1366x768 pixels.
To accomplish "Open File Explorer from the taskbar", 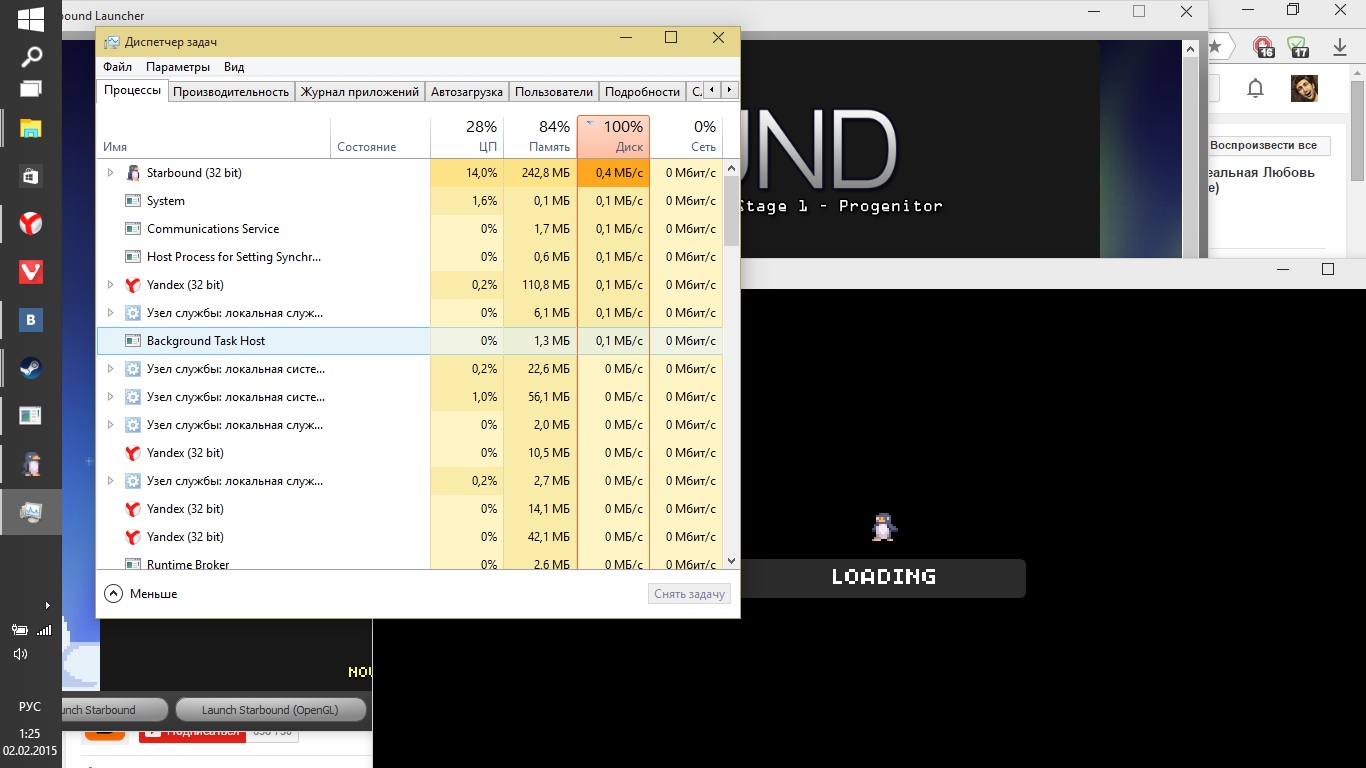I will (31, 128).
